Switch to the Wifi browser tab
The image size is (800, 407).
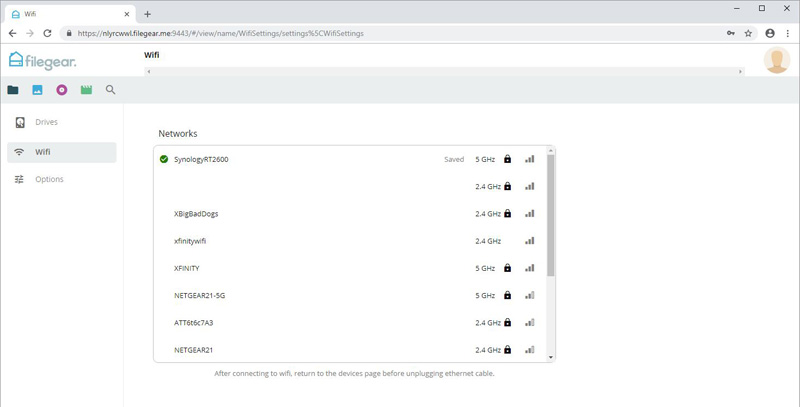click(69, 14)
